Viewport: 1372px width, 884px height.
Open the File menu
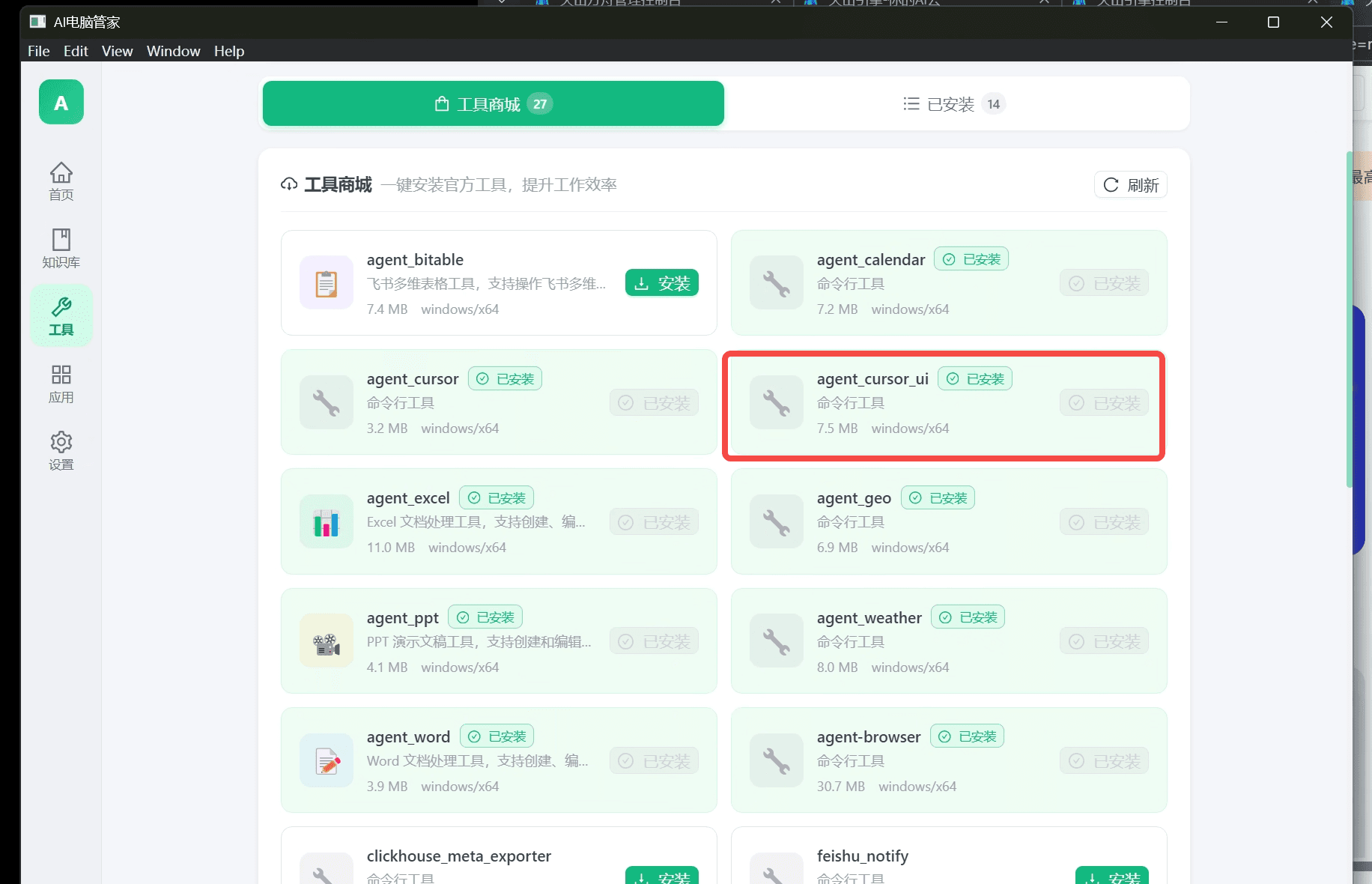point(38,51)
